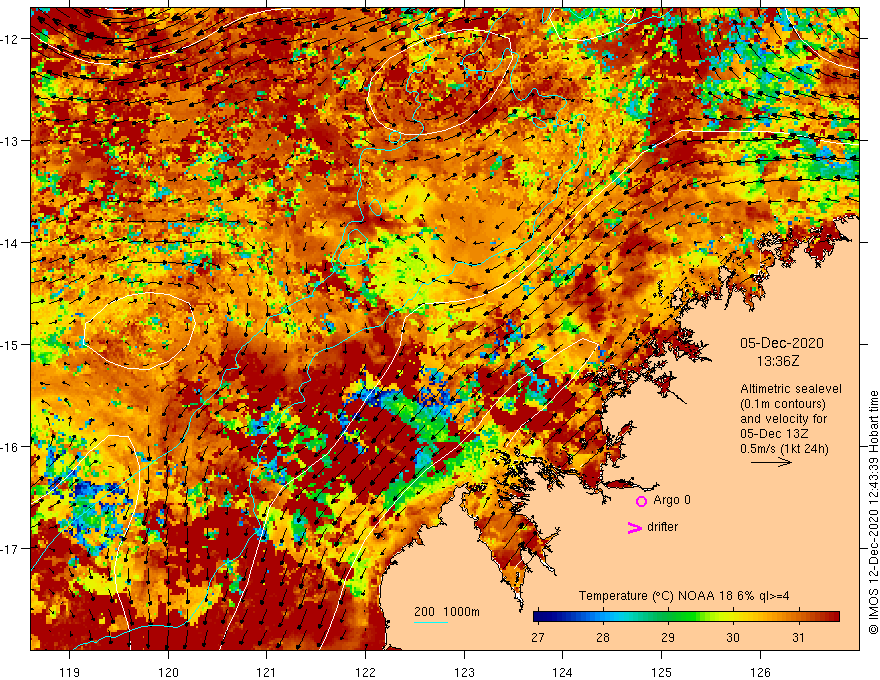Click the IMOS copyright timestamp text
This screenshot has height=680, width=880.
point(873,512)
